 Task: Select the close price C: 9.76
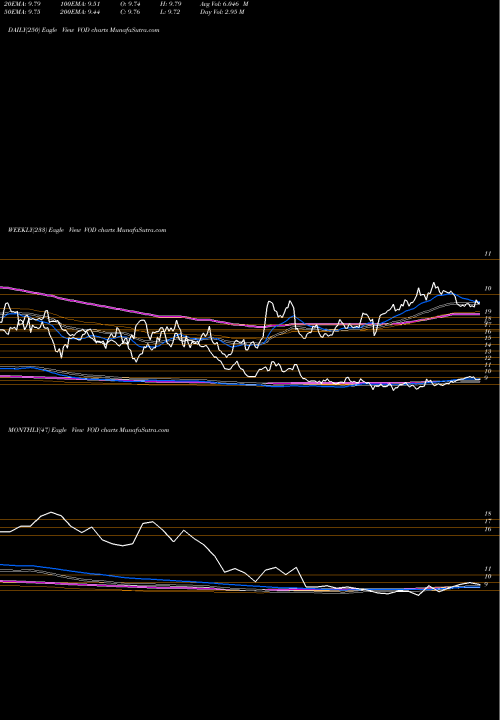(x=130, y=12)
